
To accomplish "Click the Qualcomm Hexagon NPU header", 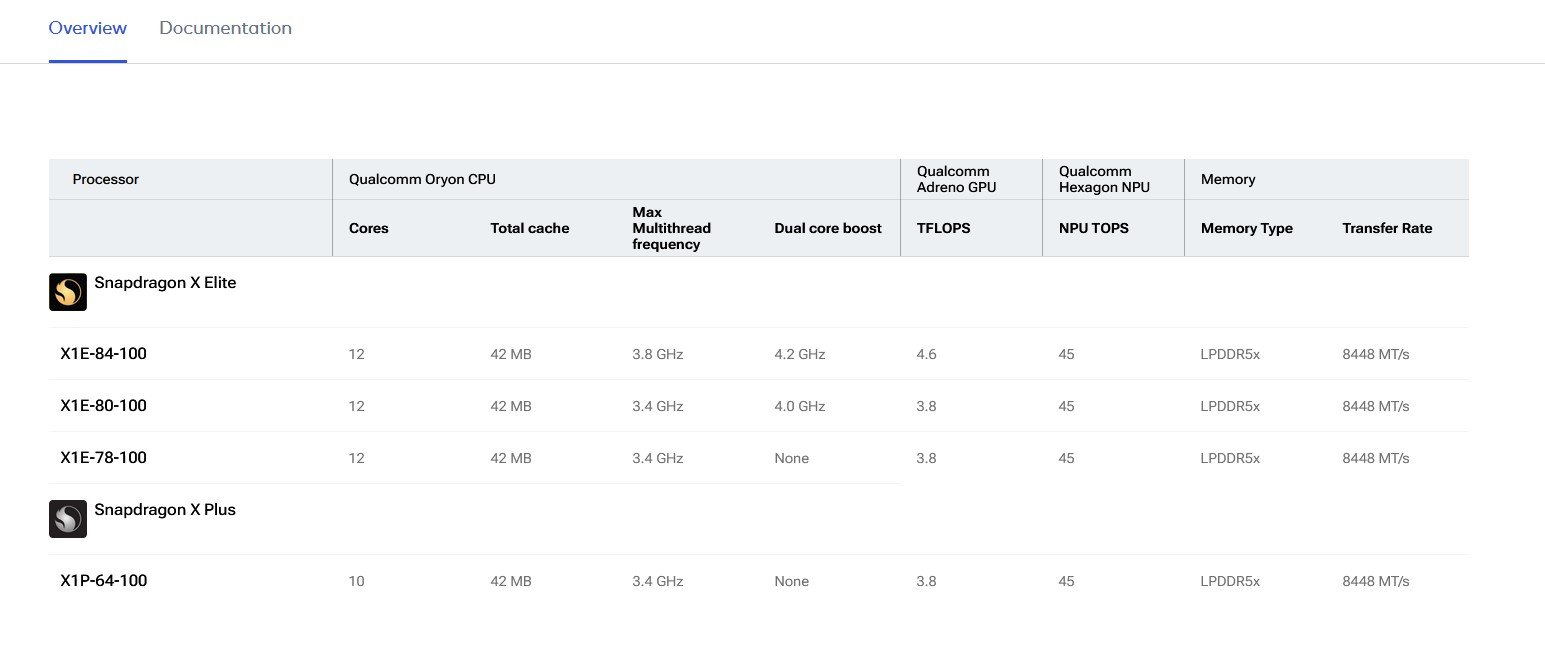I will [1104, 179].
